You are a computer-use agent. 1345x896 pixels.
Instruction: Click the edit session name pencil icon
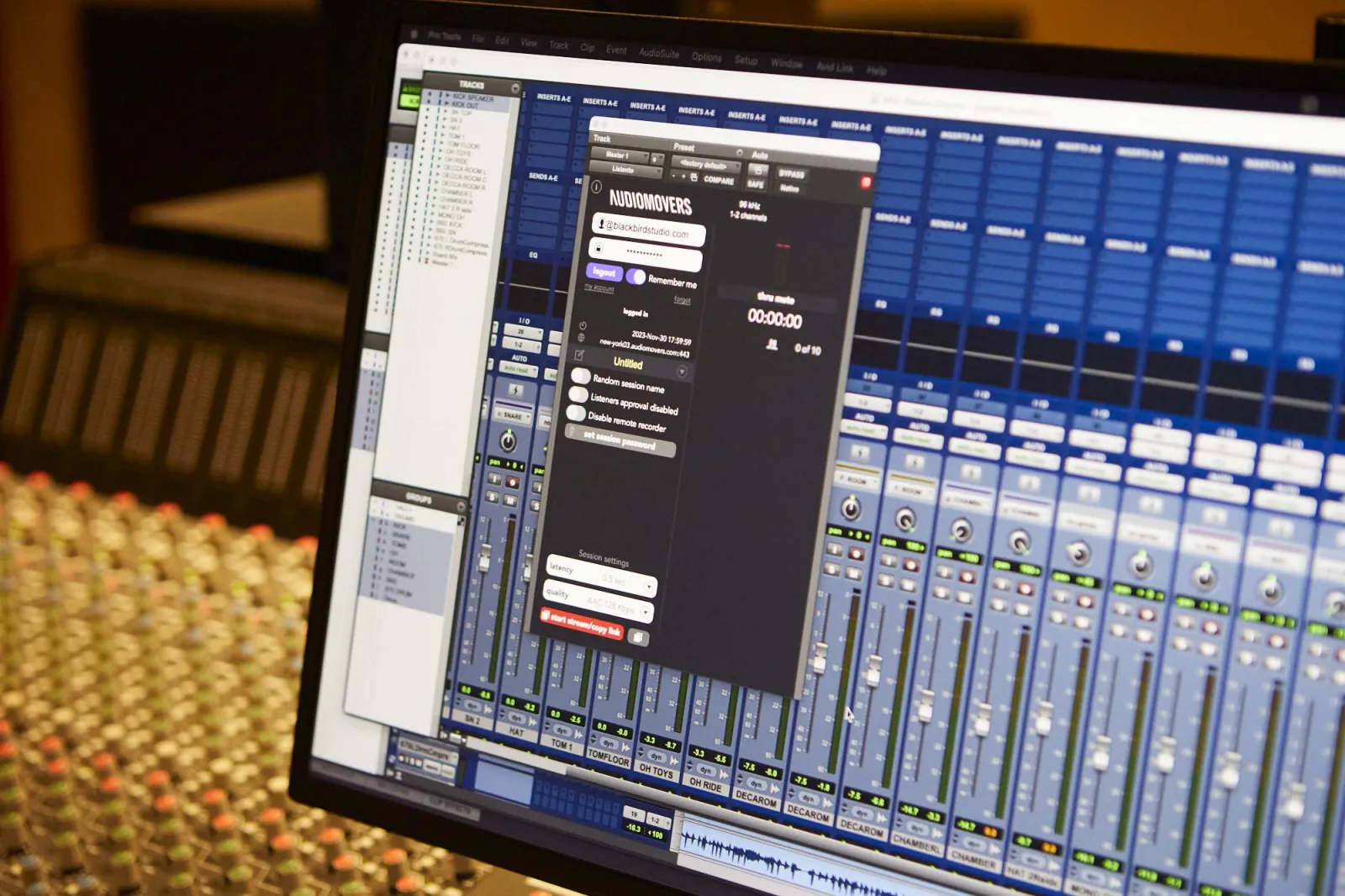click(579, 355)
